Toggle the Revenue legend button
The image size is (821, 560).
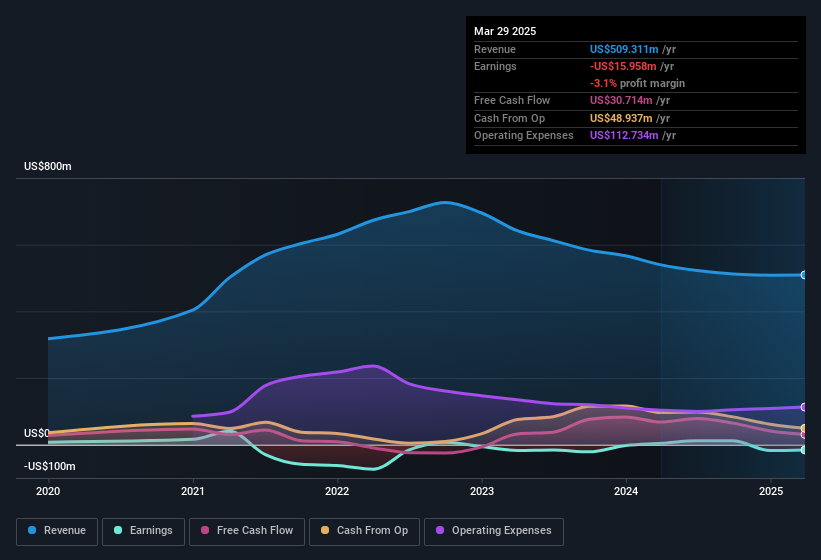pyautogui.click(x=57, y=531)
